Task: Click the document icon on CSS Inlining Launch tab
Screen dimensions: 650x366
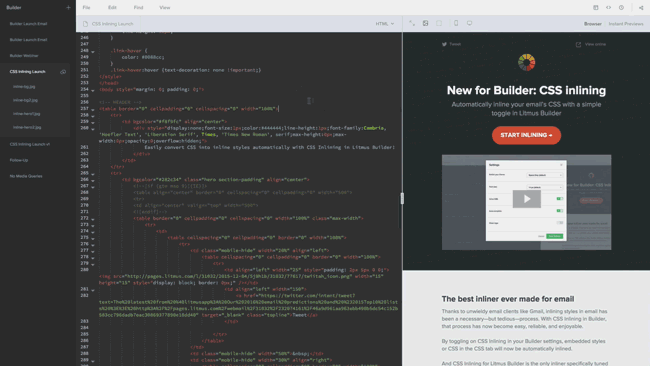Action: tap(85, 24)
